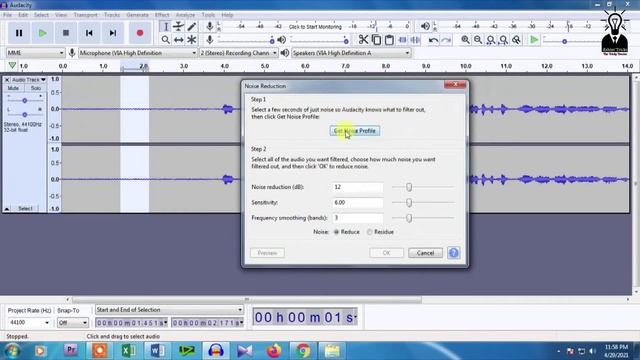Viewport: 640px width, 360px height.
Task: Open the Audio Track name dropdown
Action: coord(29,80)
